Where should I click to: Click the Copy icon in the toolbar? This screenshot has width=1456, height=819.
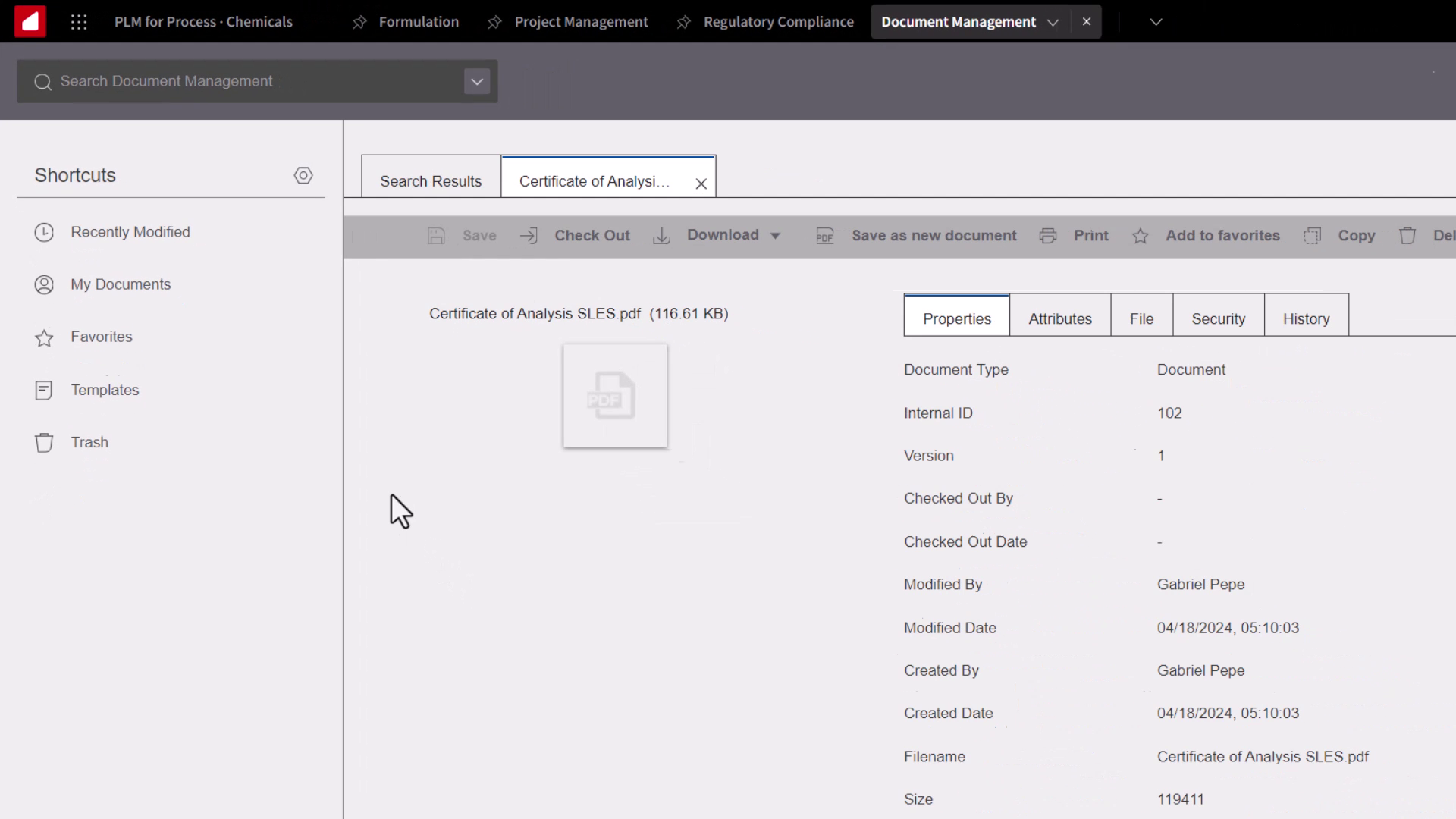point(1311,235)
